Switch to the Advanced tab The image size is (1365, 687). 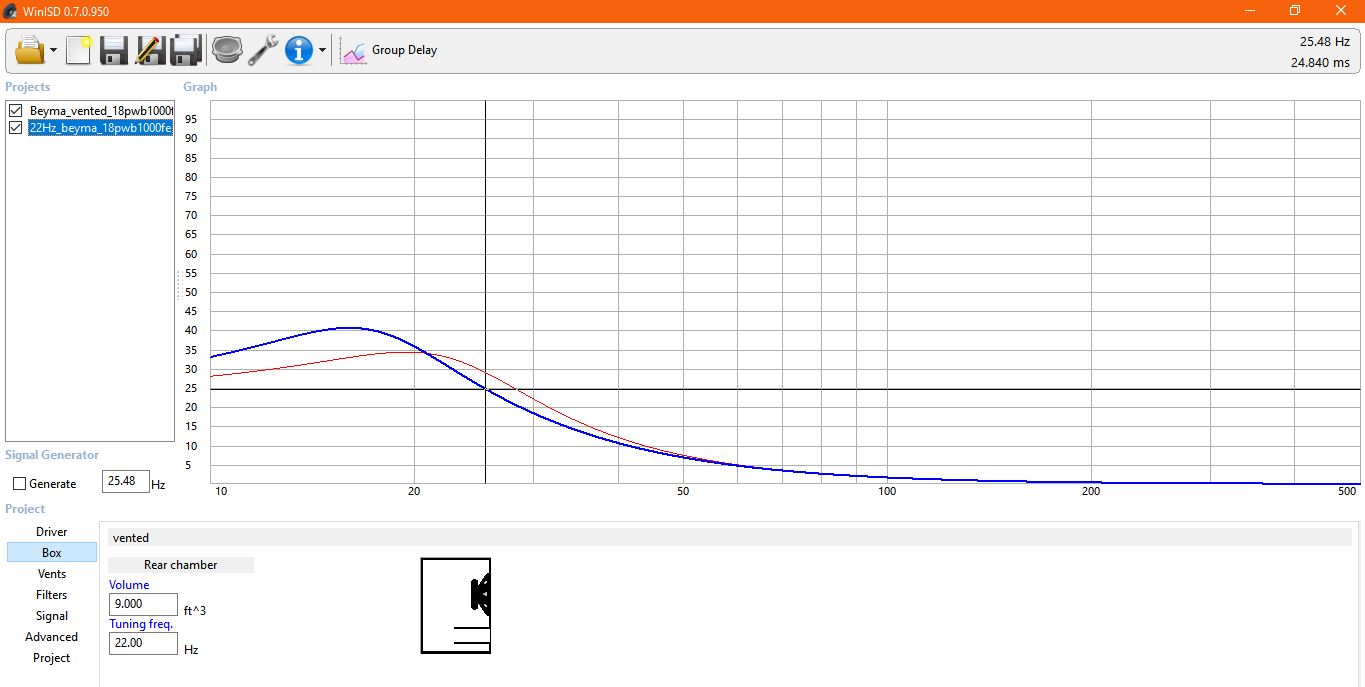[x=52, y=637]
